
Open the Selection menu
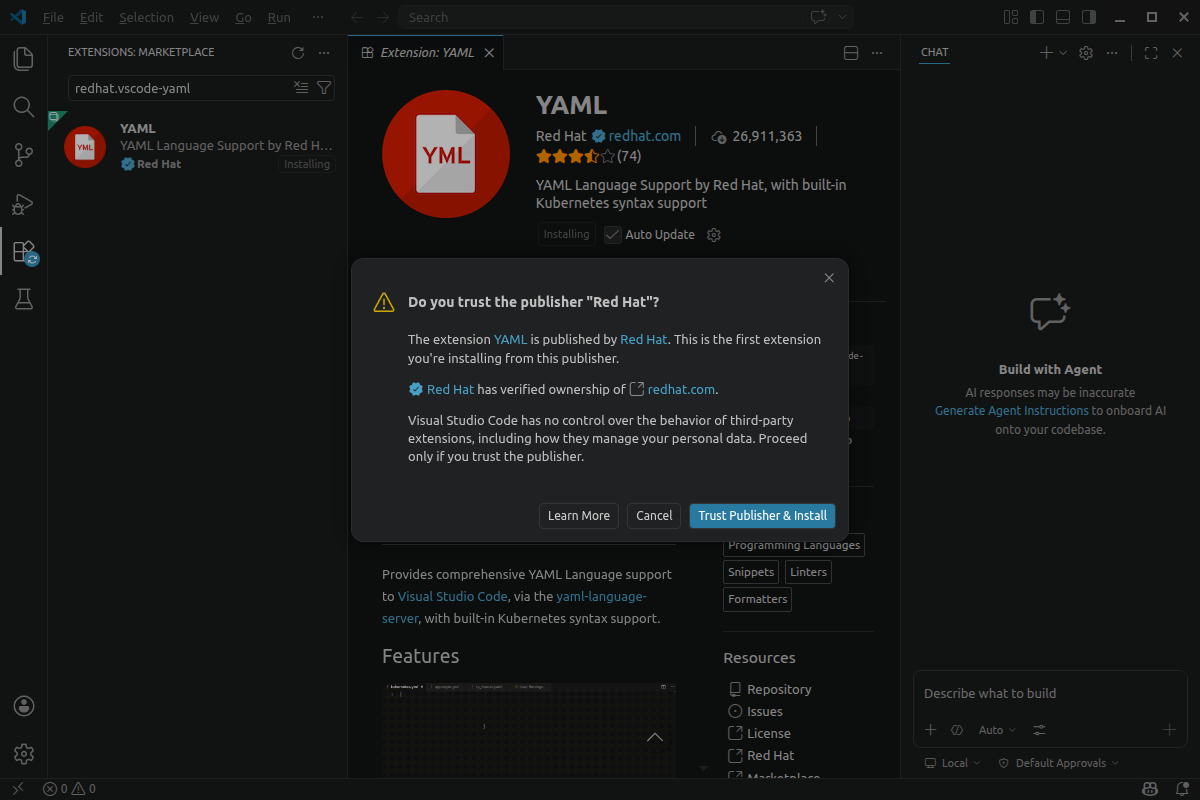[146, 17]
